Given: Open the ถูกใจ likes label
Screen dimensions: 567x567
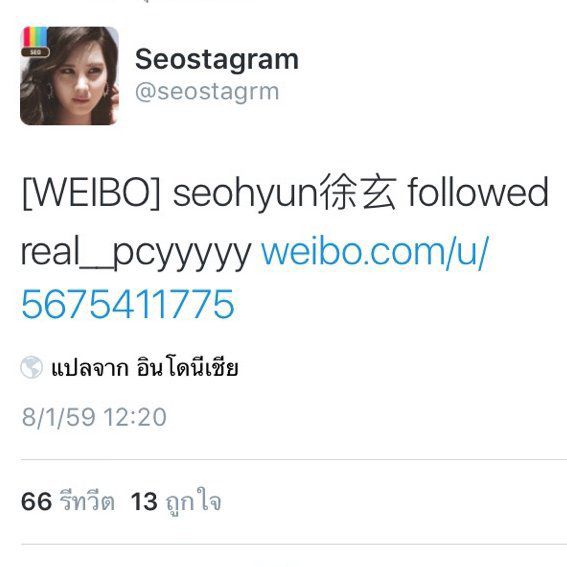Looking at the screenshot, I should 193,502.
